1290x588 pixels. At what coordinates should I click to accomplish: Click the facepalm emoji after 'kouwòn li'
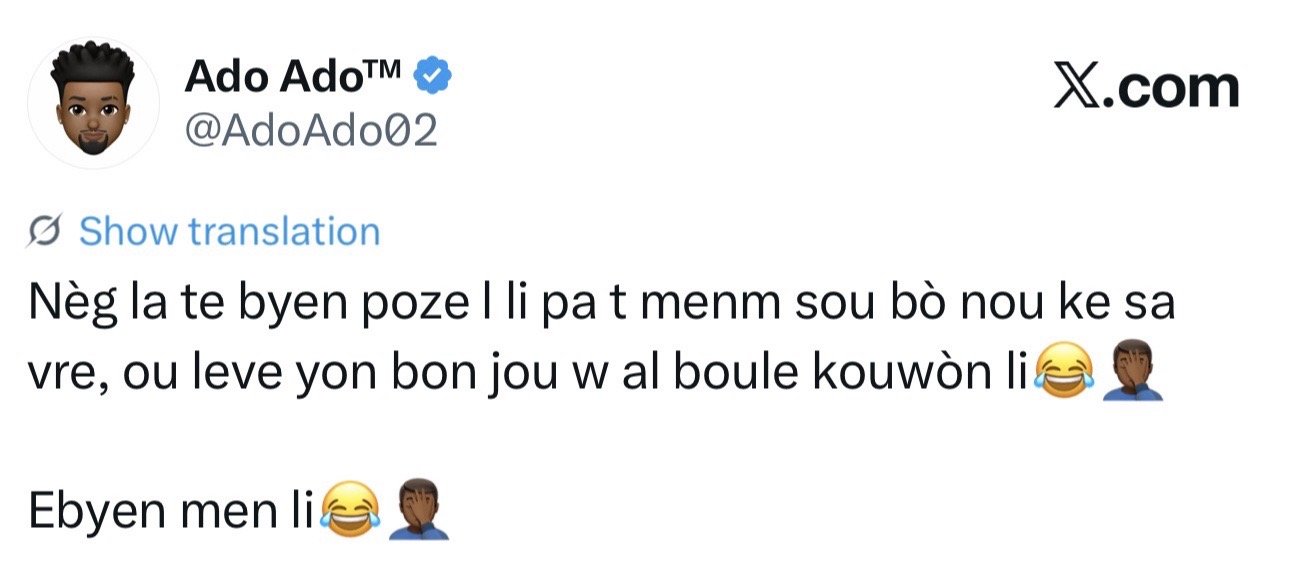pyautogui.click(x=1130, y=375)
